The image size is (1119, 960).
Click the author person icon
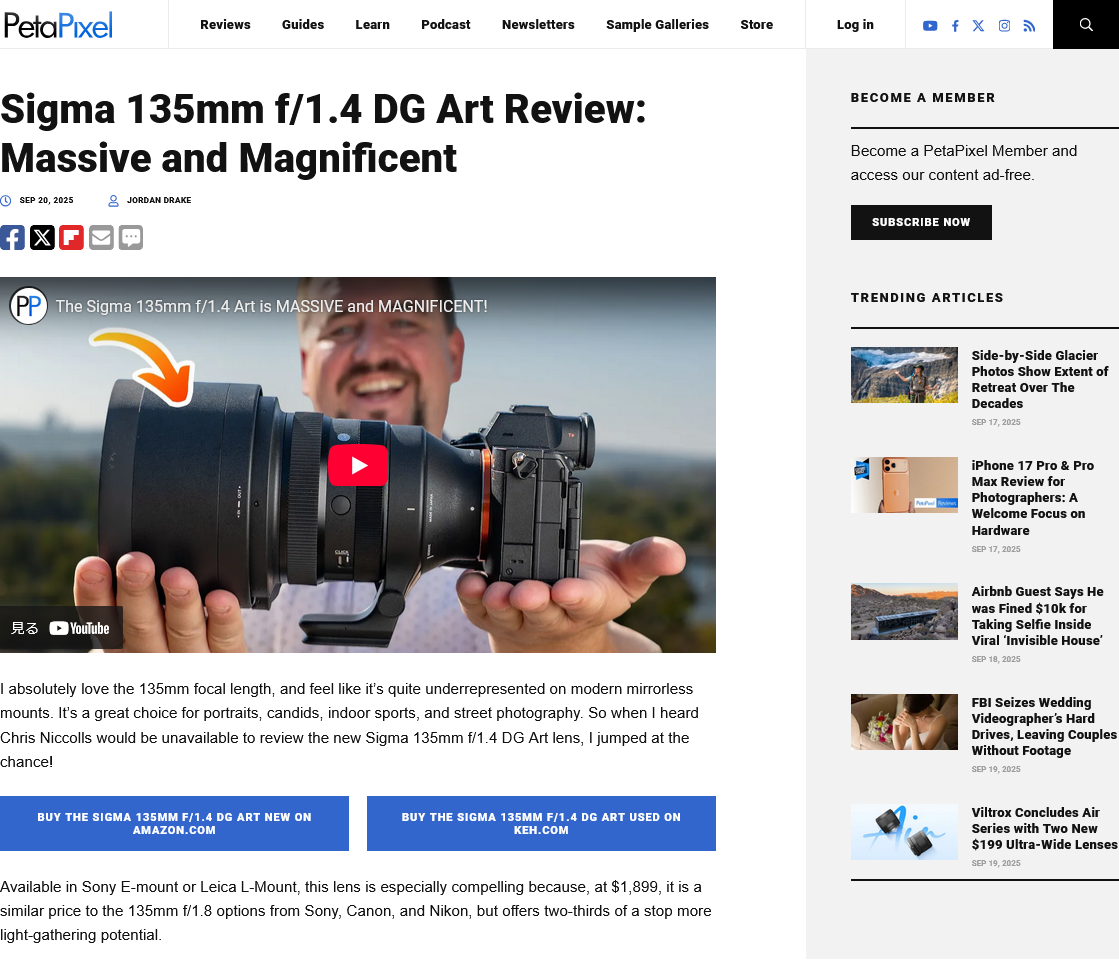click(x=113, y=201)
